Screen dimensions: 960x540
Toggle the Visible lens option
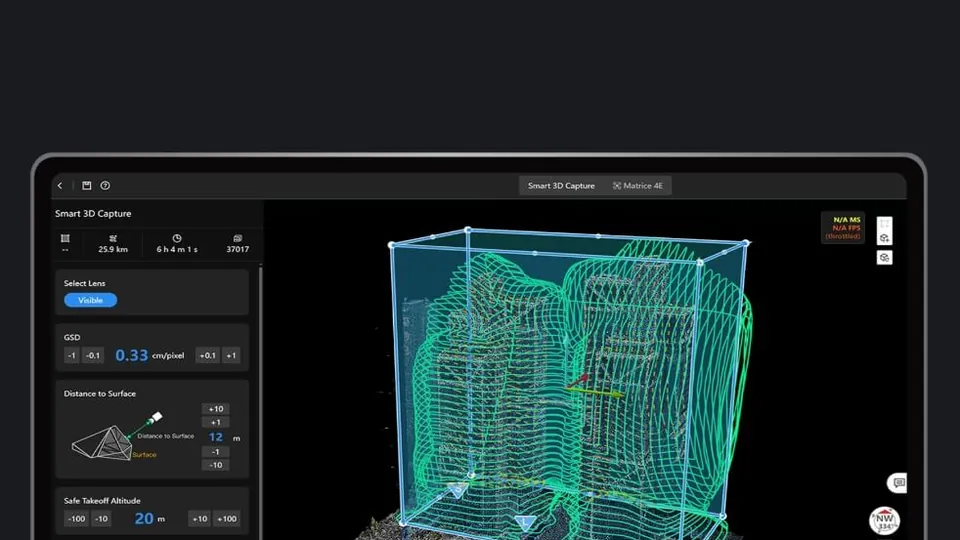[x=91, y=300]
